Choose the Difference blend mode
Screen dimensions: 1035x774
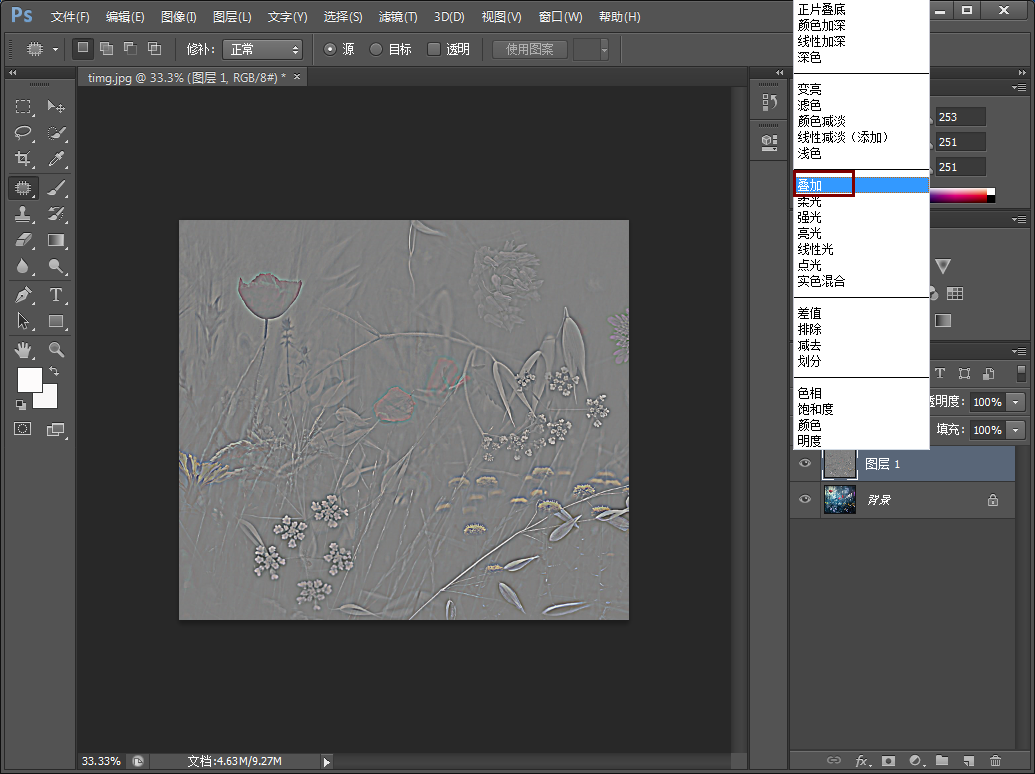[x=861, y=313]
